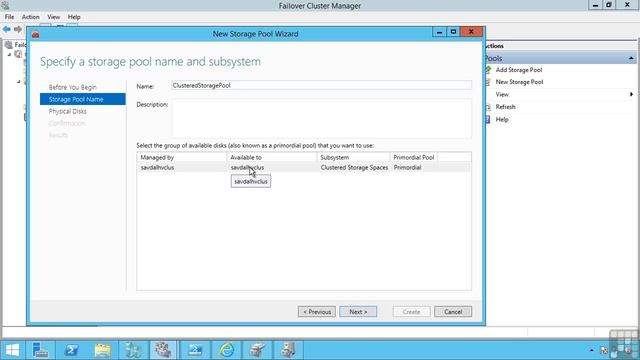Go to the Before You Begin step
This screenshot has height=360, width=640.
tap(73, 87)
